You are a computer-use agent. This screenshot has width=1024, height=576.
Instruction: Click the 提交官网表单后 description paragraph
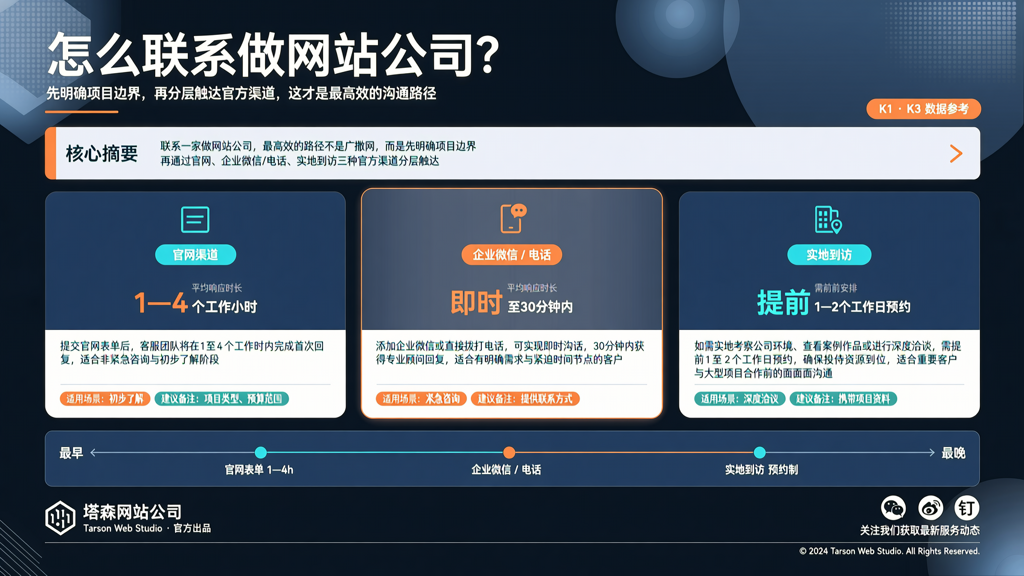pyautogui.click(x=192, y=353)
